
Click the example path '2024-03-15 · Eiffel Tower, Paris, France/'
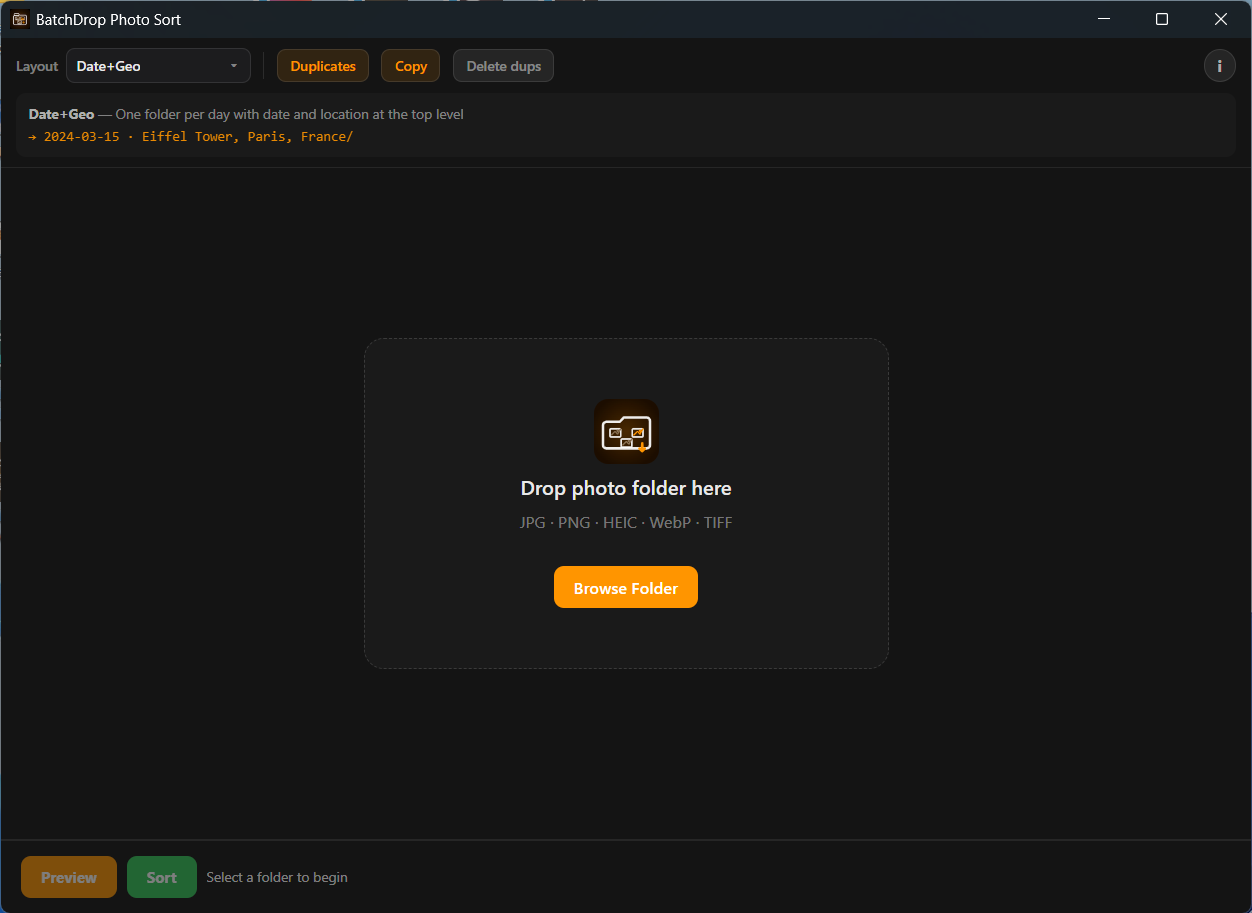pos(198,136)
